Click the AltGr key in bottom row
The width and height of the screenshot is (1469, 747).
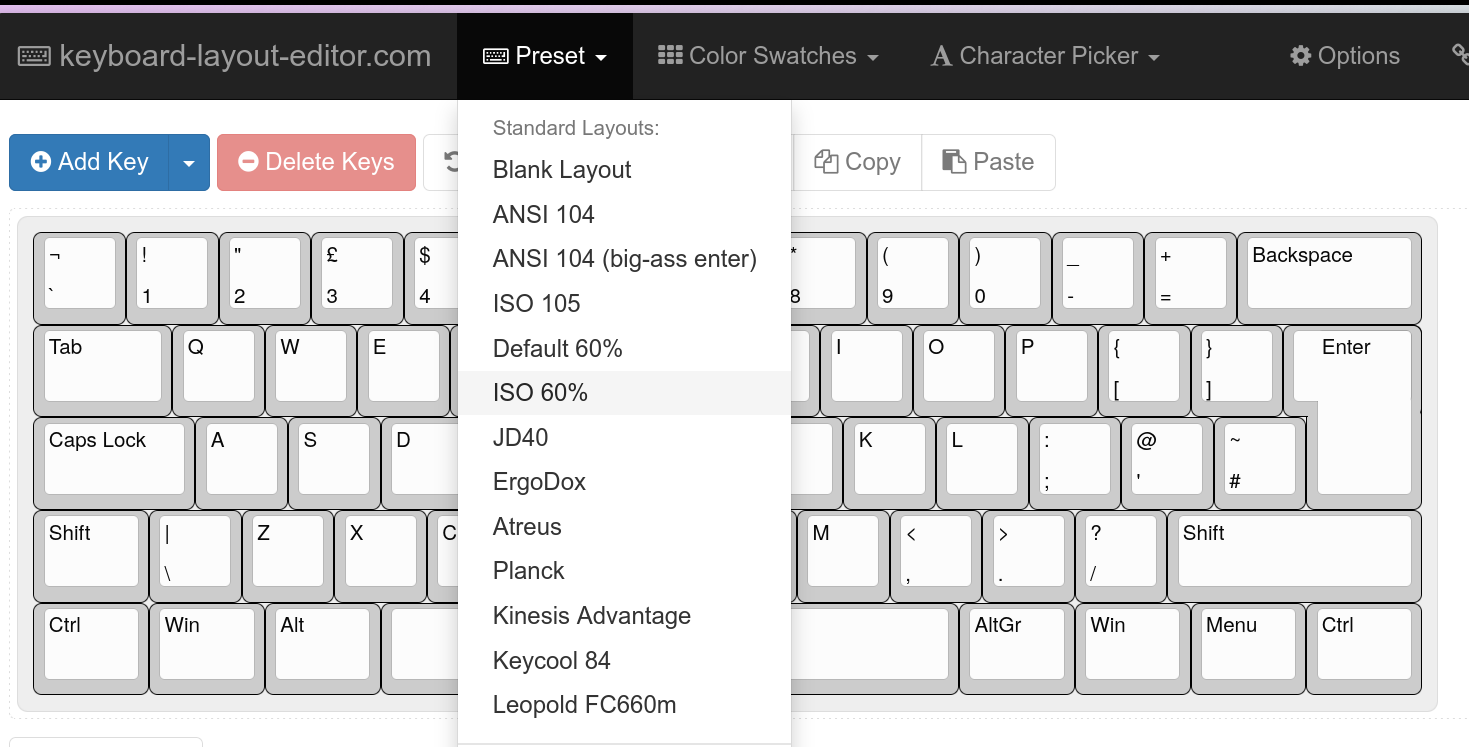click(1015, 642)
